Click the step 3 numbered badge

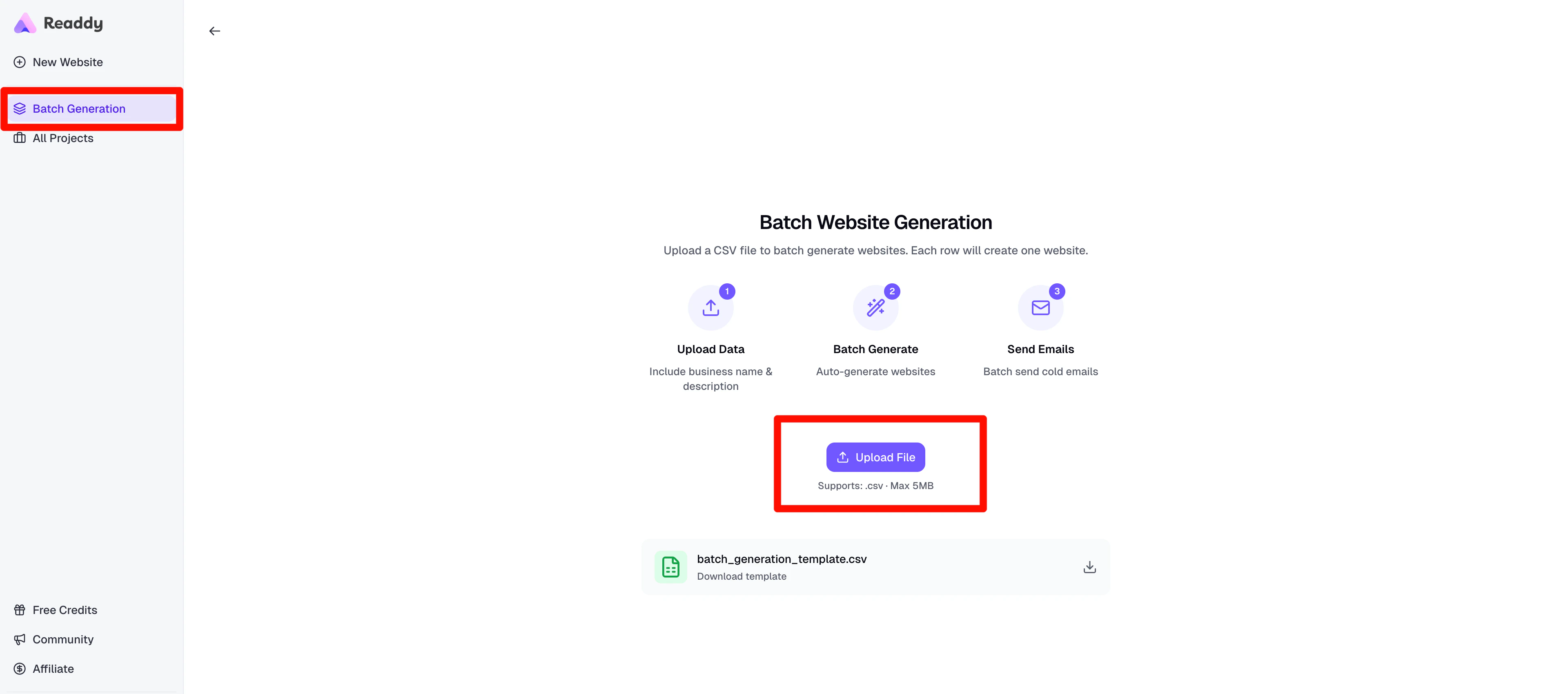(1057, 291)
